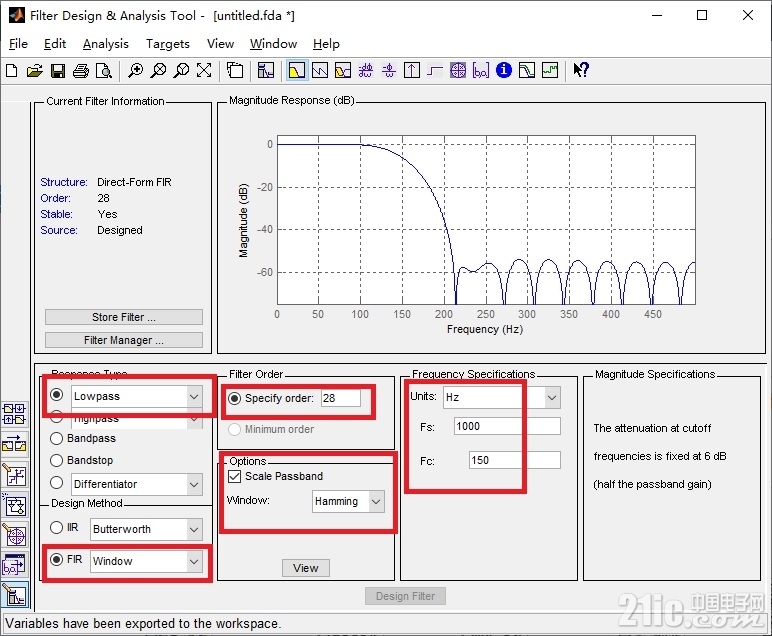Image resolution: width=772 pixels, height=636 pixels.
Task: Open the Targets menu
Action: click(x=167, y=44)
